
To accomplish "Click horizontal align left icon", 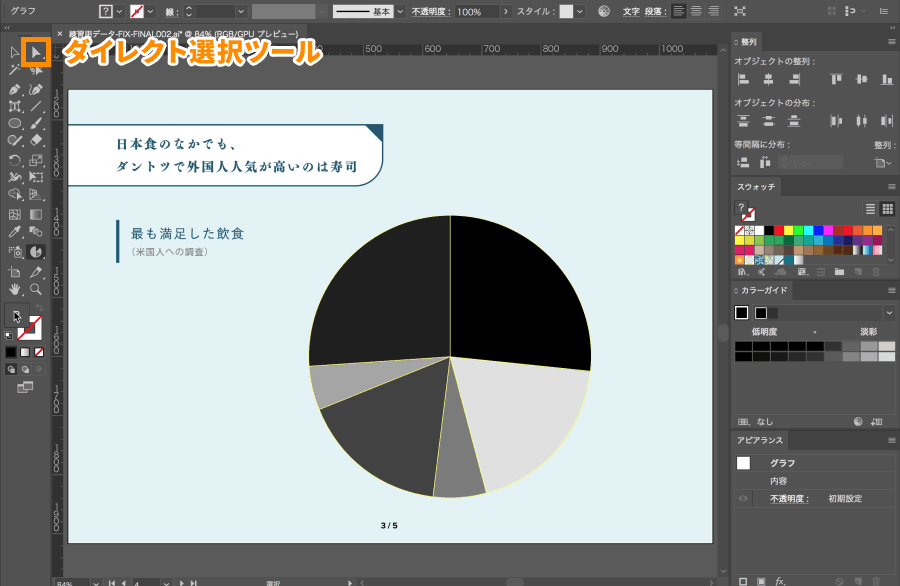I will coord(743,79).
